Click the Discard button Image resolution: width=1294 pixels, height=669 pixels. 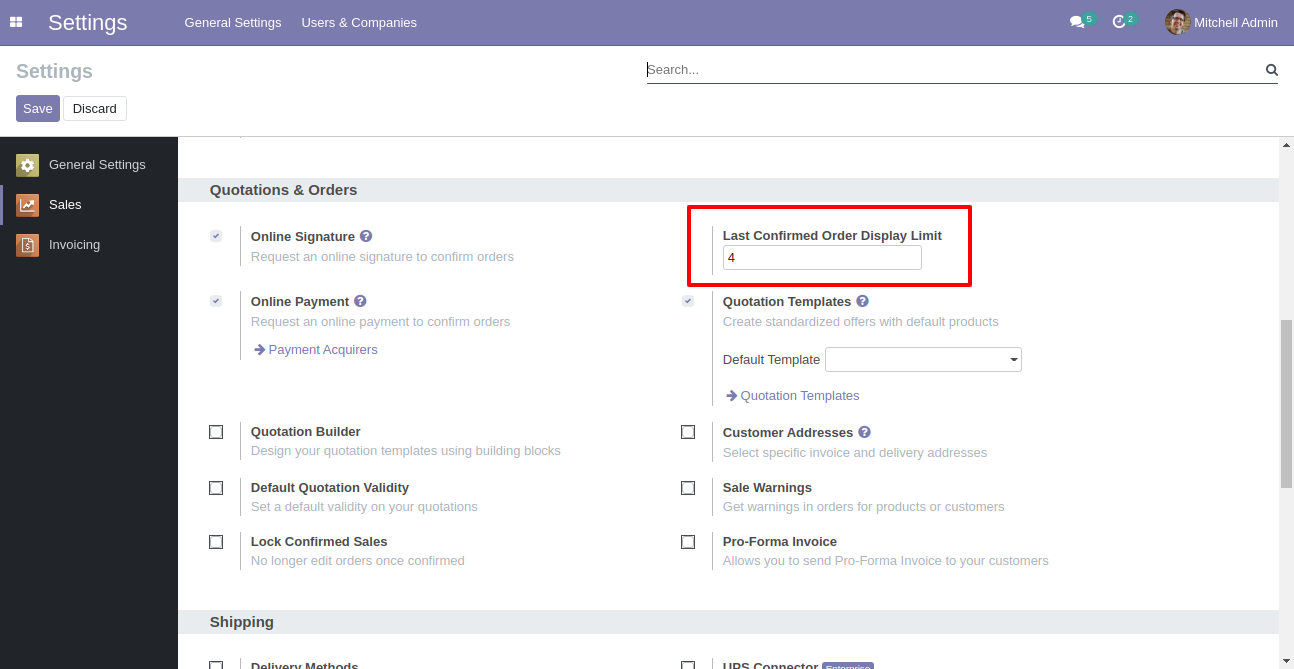click(95, 108)
